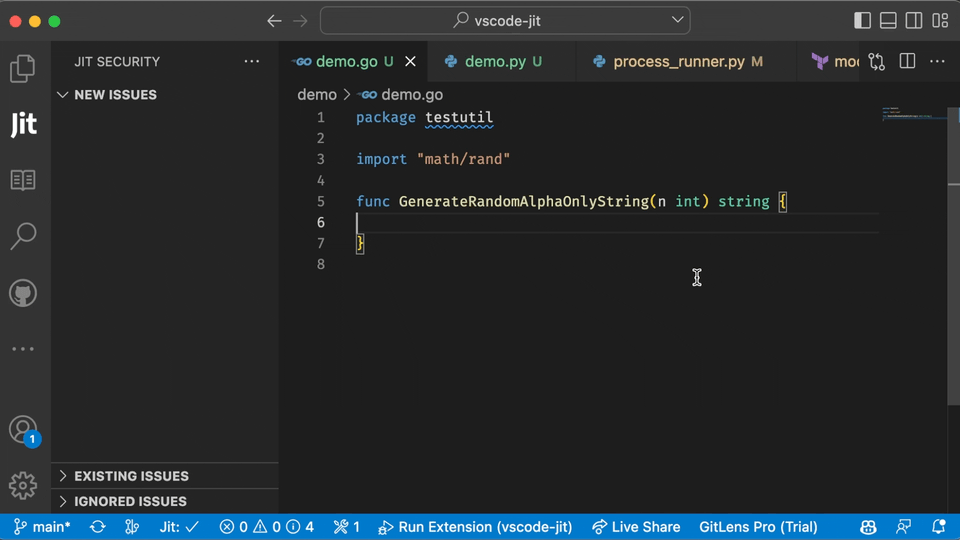This screenshot has width=960, height=540.
Task: Go forward in navigation history
Action: (x=300, y=21)
